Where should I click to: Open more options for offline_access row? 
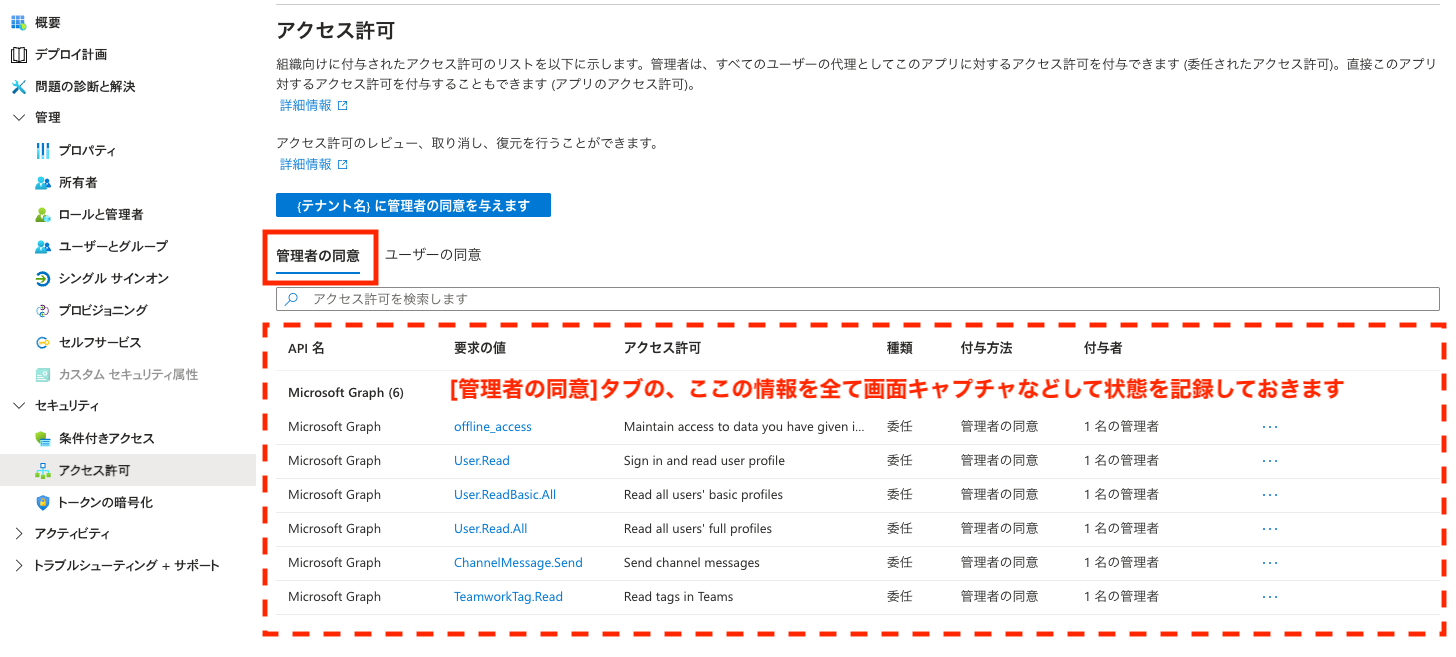[x=1270, y=427]
